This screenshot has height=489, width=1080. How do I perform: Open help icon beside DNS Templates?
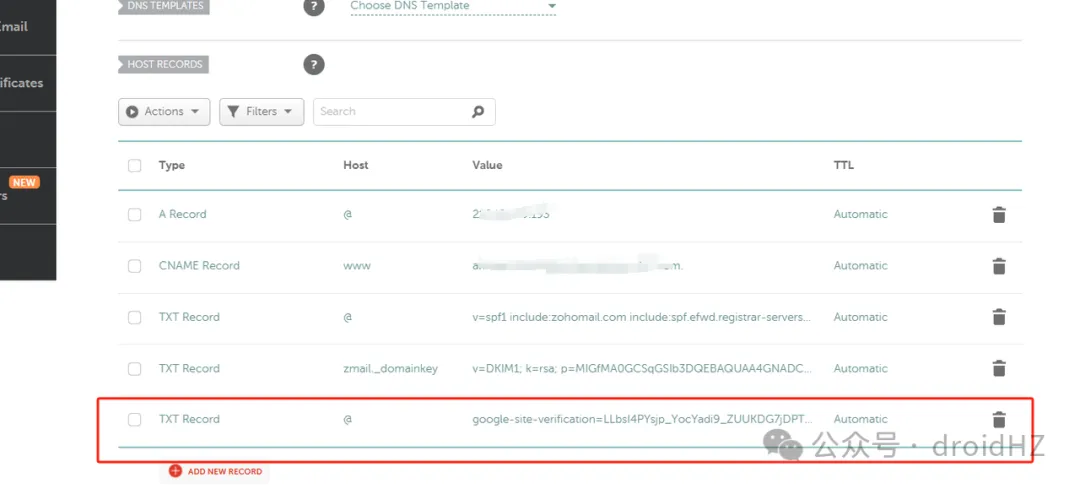(x=314, y=7)
